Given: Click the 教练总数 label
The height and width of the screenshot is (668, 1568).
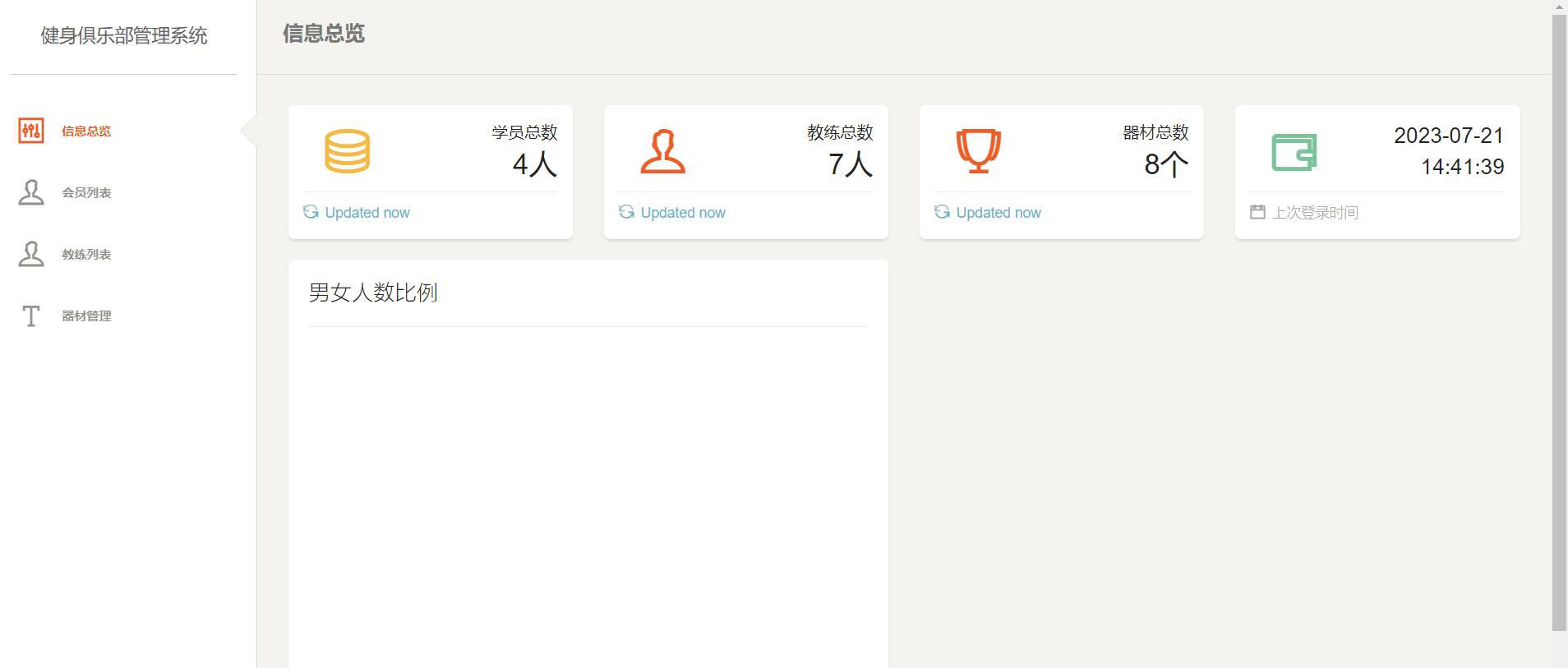Looking at the screenshot, I should 841,132.
